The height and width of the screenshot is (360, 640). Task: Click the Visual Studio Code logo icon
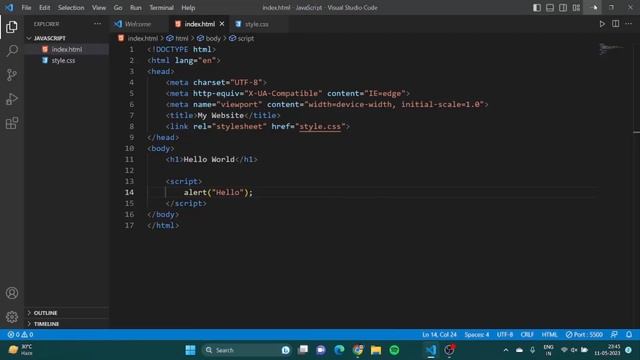[9, 8]
